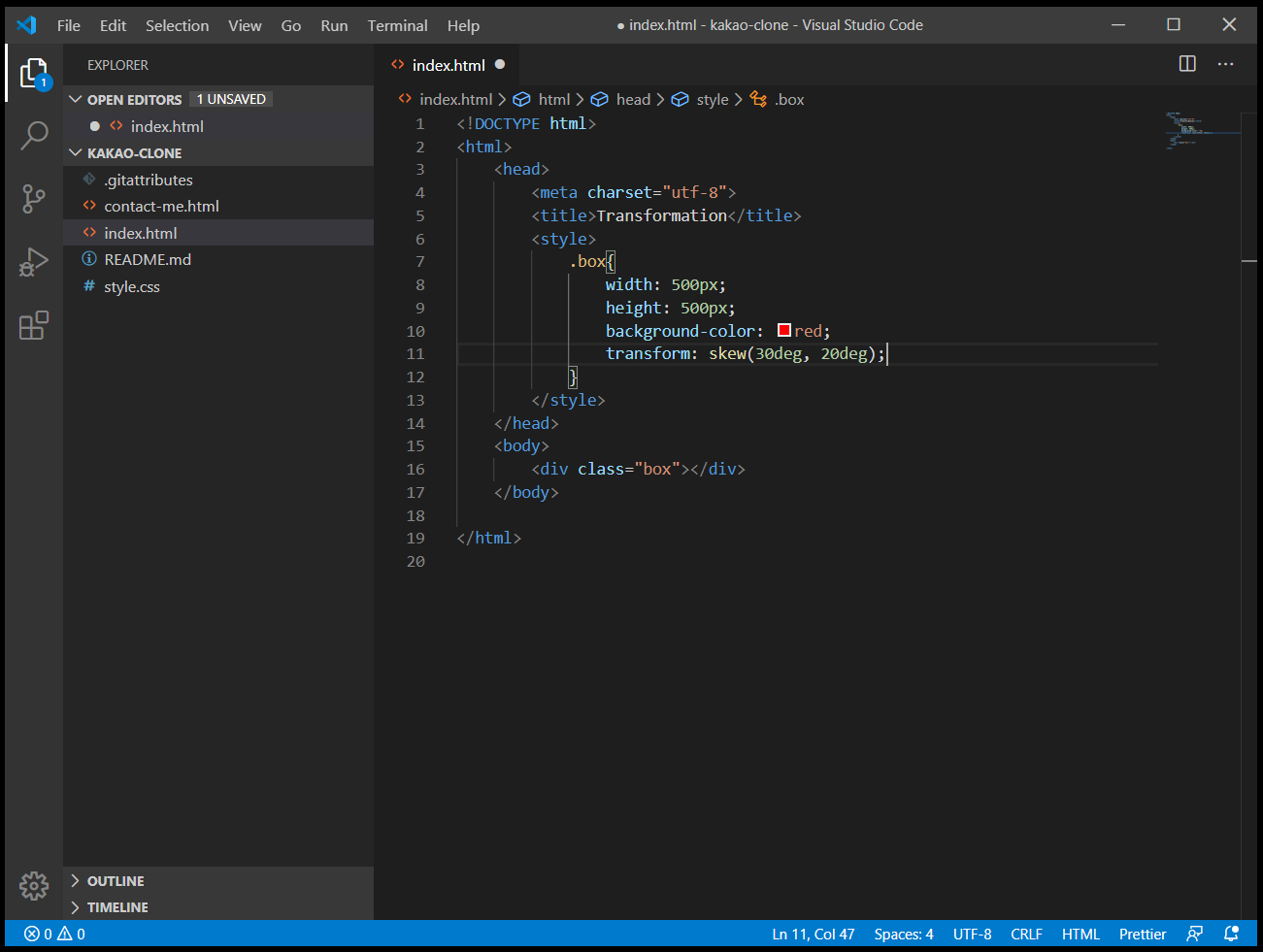Open the Source Control view icon

(34, 199)
